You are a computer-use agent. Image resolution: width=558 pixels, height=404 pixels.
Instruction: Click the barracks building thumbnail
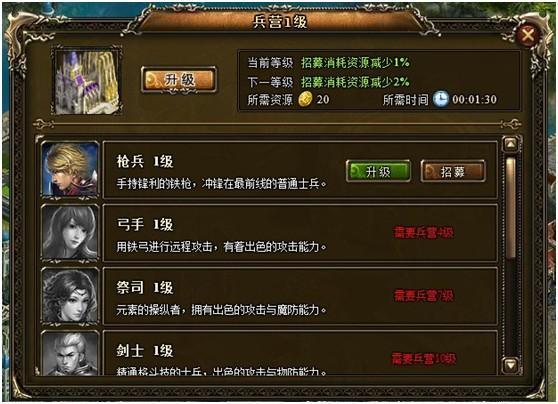coord(87,81)
